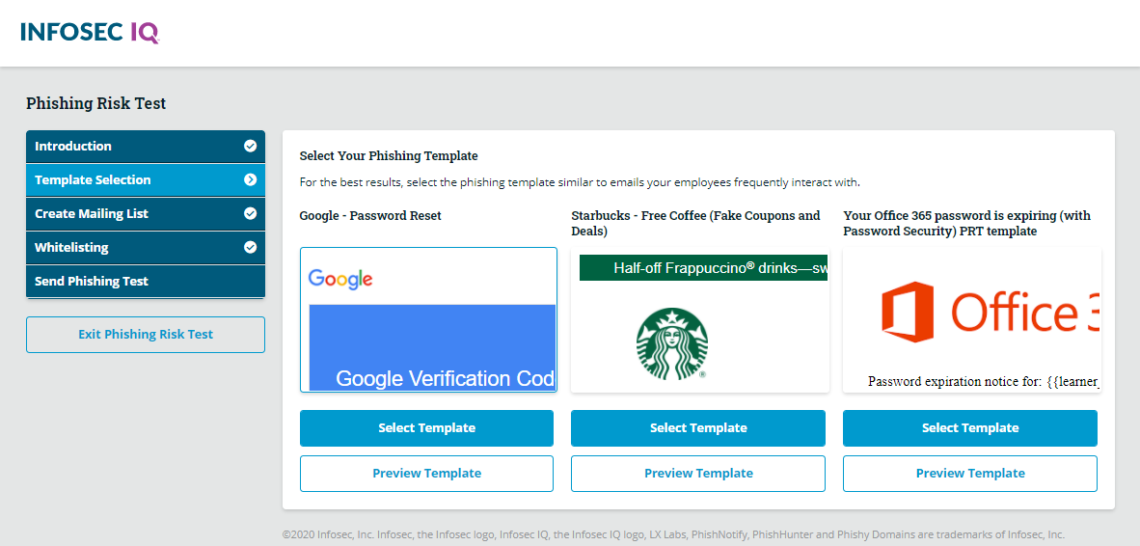Select the Starbucks Free Coffee template

[x=698, y=428]
